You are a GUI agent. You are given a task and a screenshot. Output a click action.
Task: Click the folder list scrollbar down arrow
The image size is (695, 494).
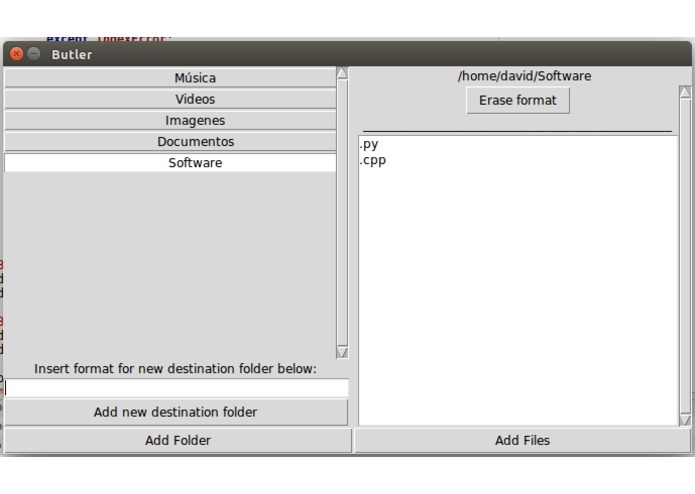click(x=342, y=353)
